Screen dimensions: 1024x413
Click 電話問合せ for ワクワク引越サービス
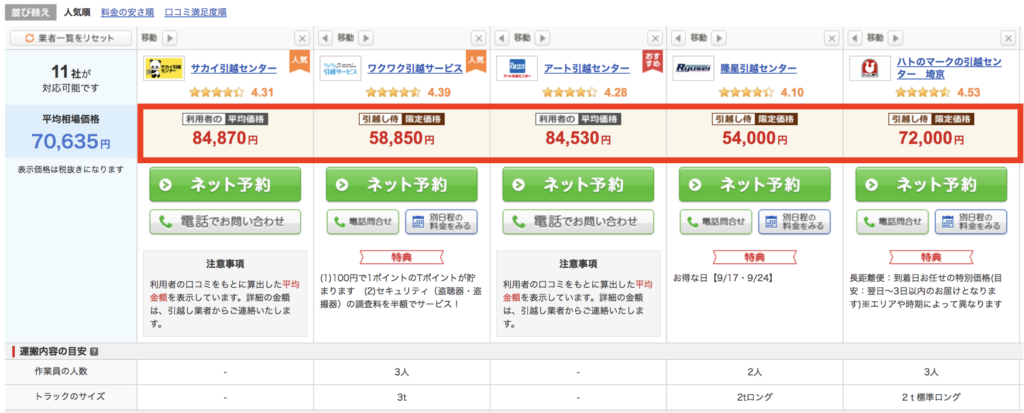coord(362,222)
